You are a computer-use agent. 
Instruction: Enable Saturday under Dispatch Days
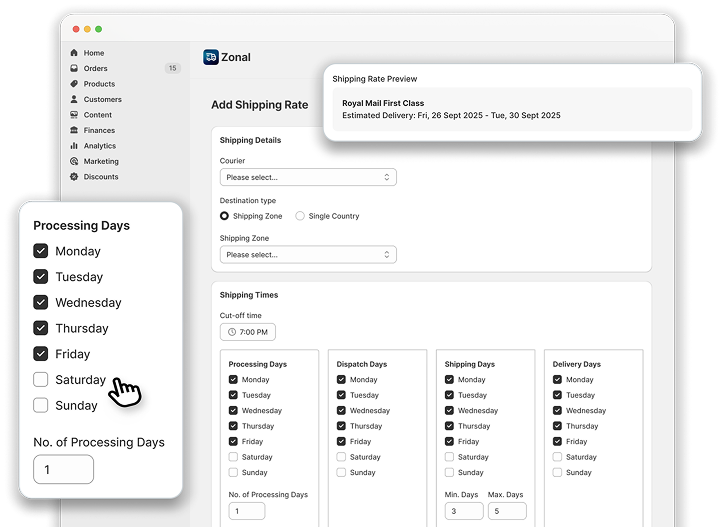pos(341,457)
